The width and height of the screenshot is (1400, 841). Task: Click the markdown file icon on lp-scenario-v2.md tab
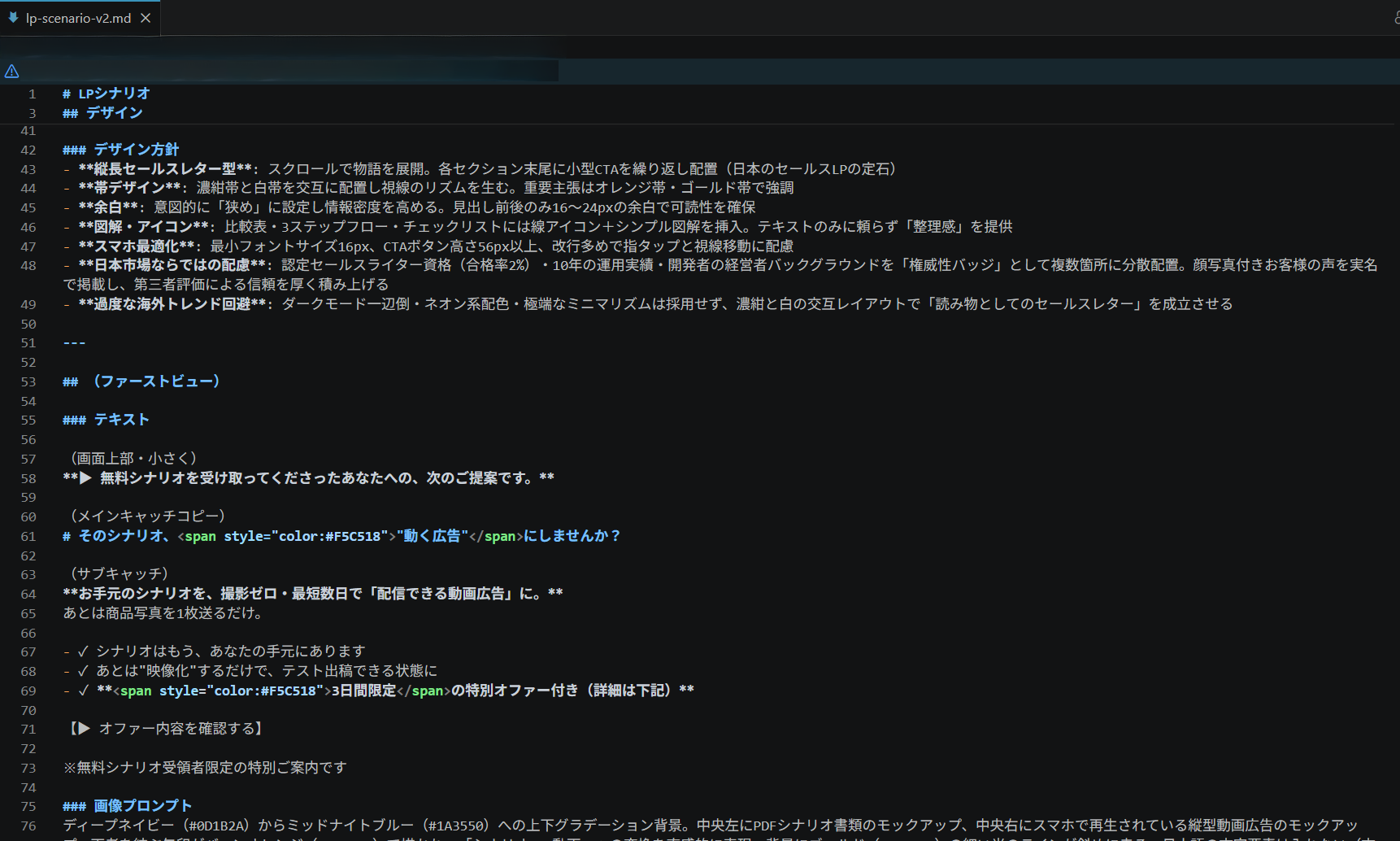coord(13,17)
